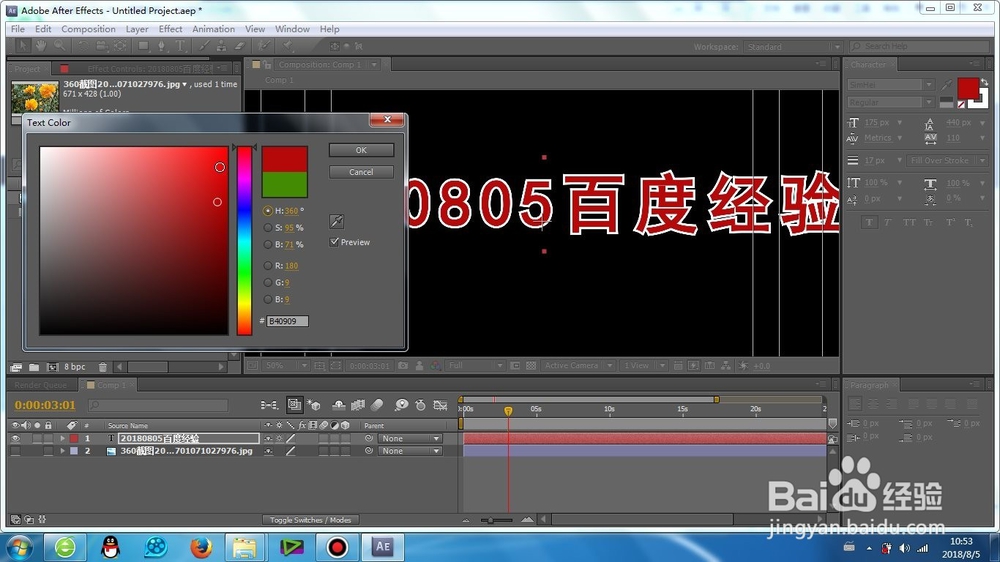This screenshot has height=562, width=1000.
Task: Click the Graph Editor icon in timeline
Action: [x=440, y=405]
